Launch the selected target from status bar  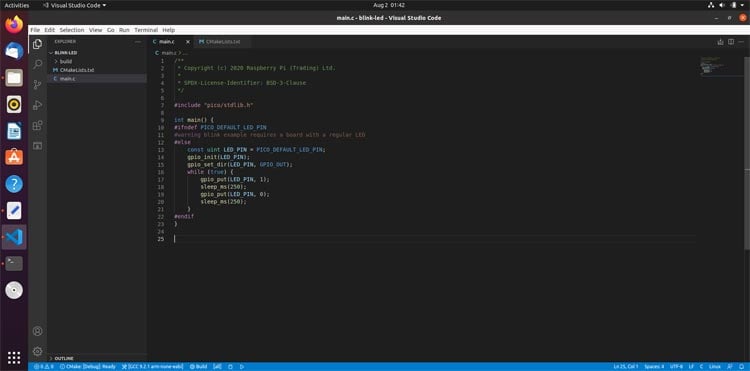pos(242,367)
